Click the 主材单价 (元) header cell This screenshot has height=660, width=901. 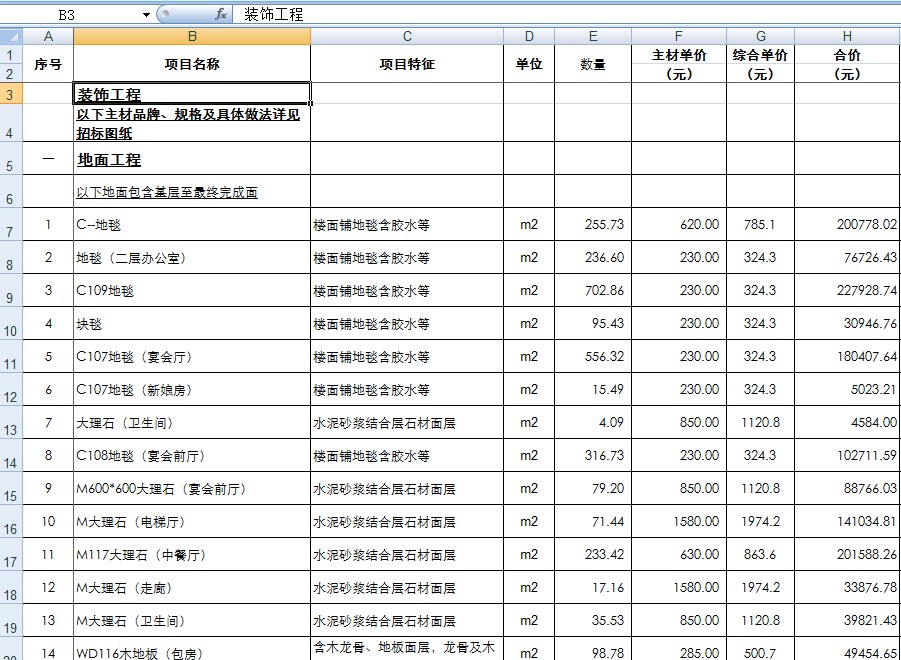click(679, 64)
